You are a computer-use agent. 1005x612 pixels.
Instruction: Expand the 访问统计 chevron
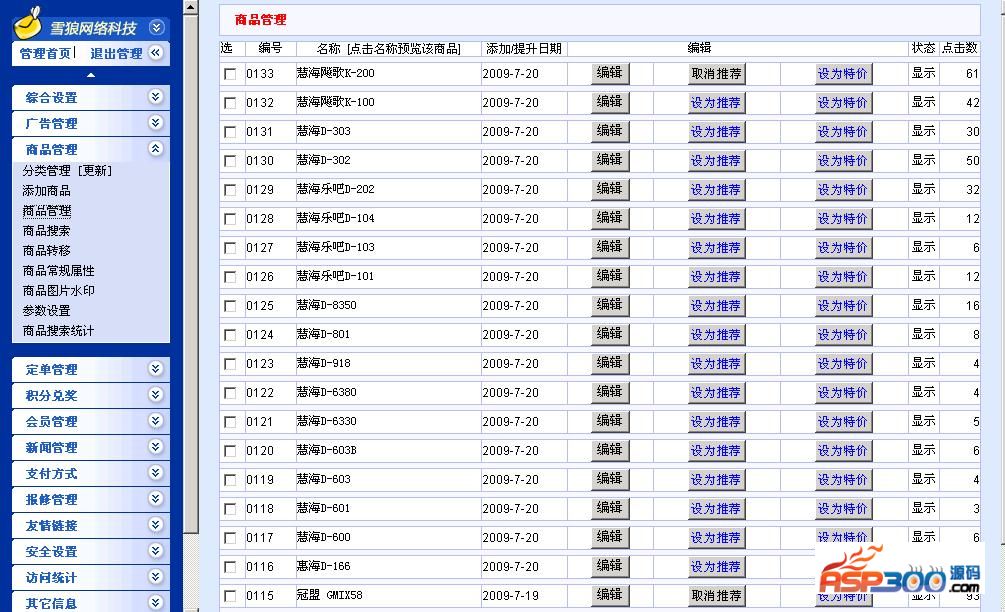156,577
